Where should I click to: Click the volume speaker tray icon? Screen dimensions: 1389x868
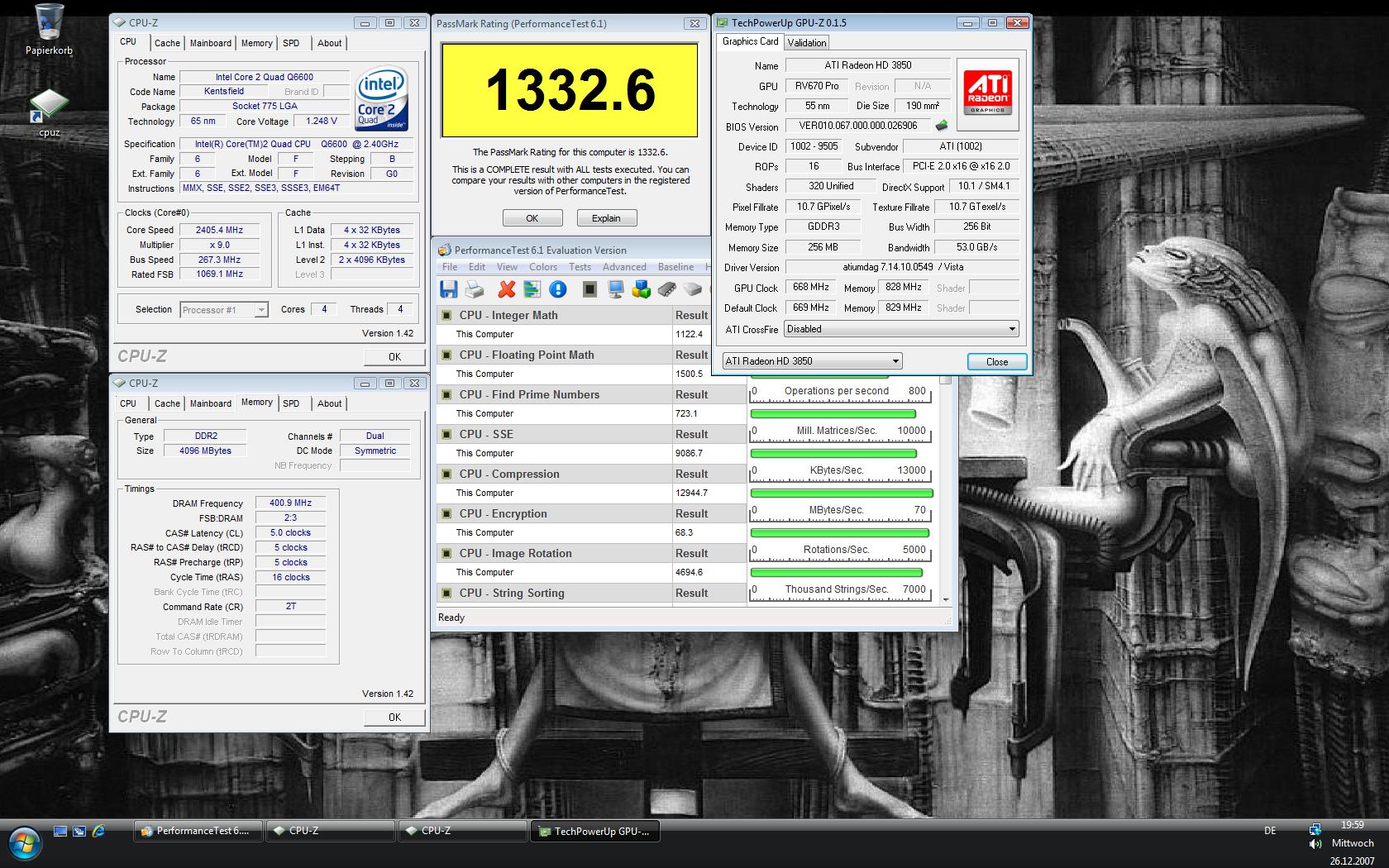click(1315, 844)
